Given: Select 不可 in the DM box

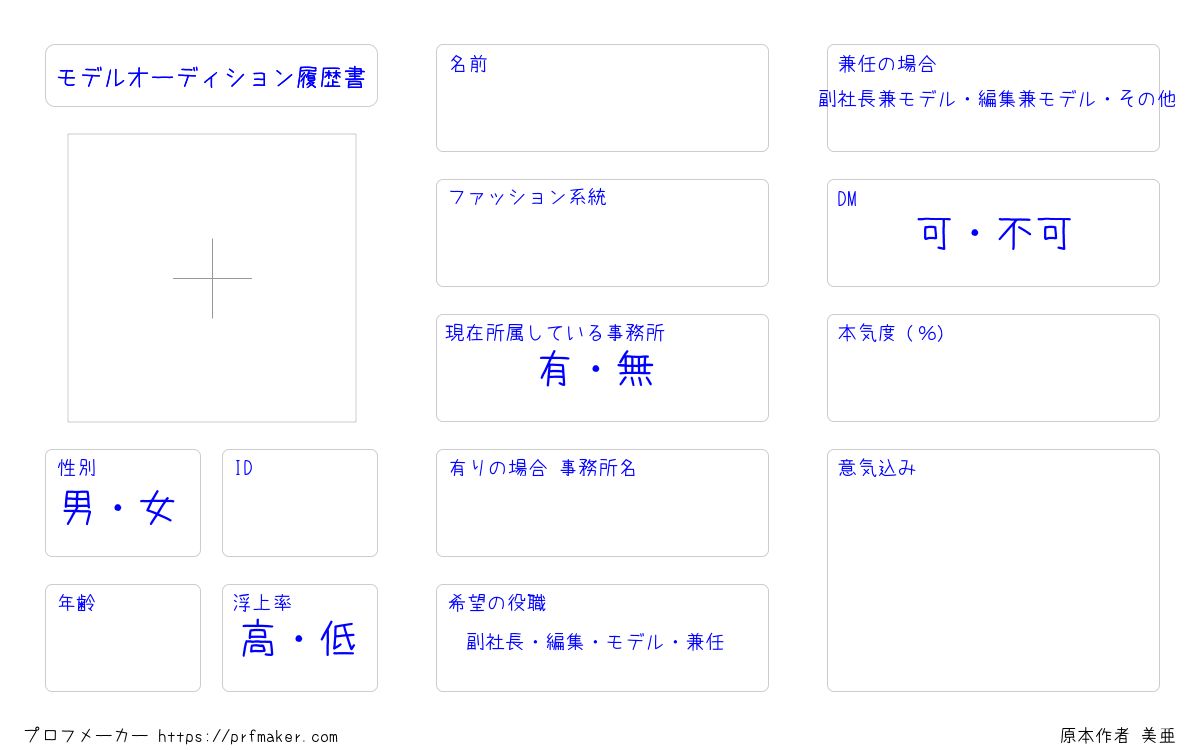Looking at the screenshot, I should point(1035,234).
